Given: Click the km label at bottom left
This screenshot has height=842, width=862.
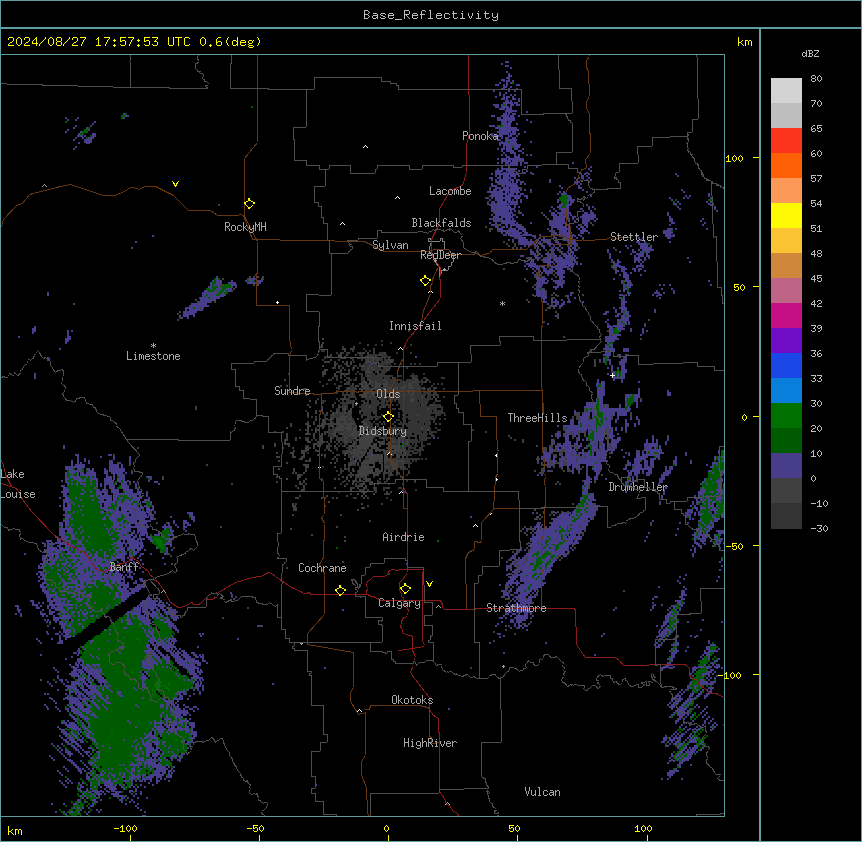Looking at the screenshot, I should 14,831.
